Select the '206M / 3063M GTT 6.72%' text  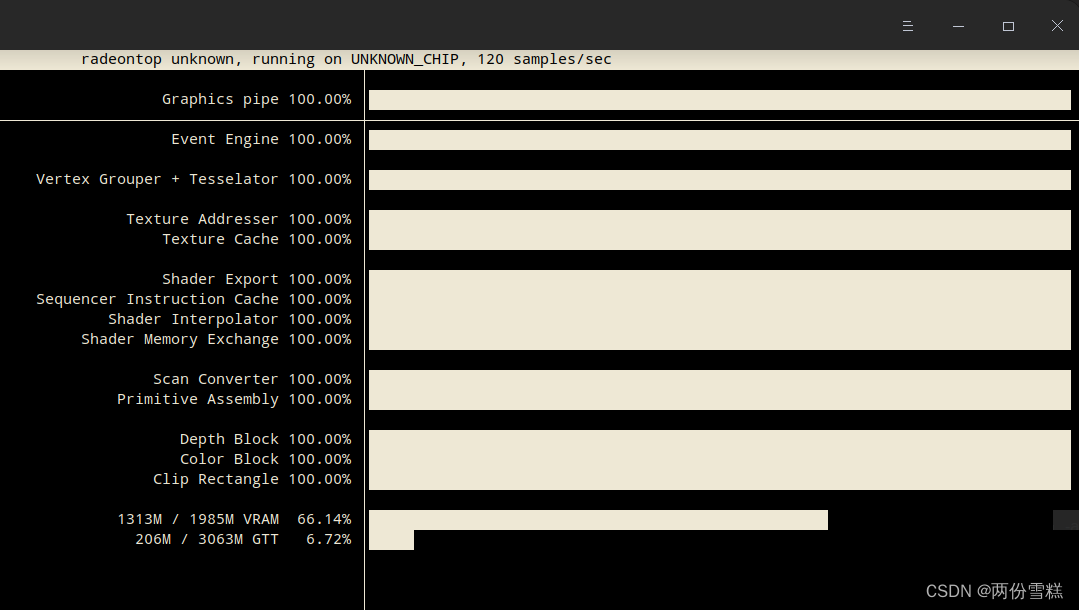(x=243, y=538)
